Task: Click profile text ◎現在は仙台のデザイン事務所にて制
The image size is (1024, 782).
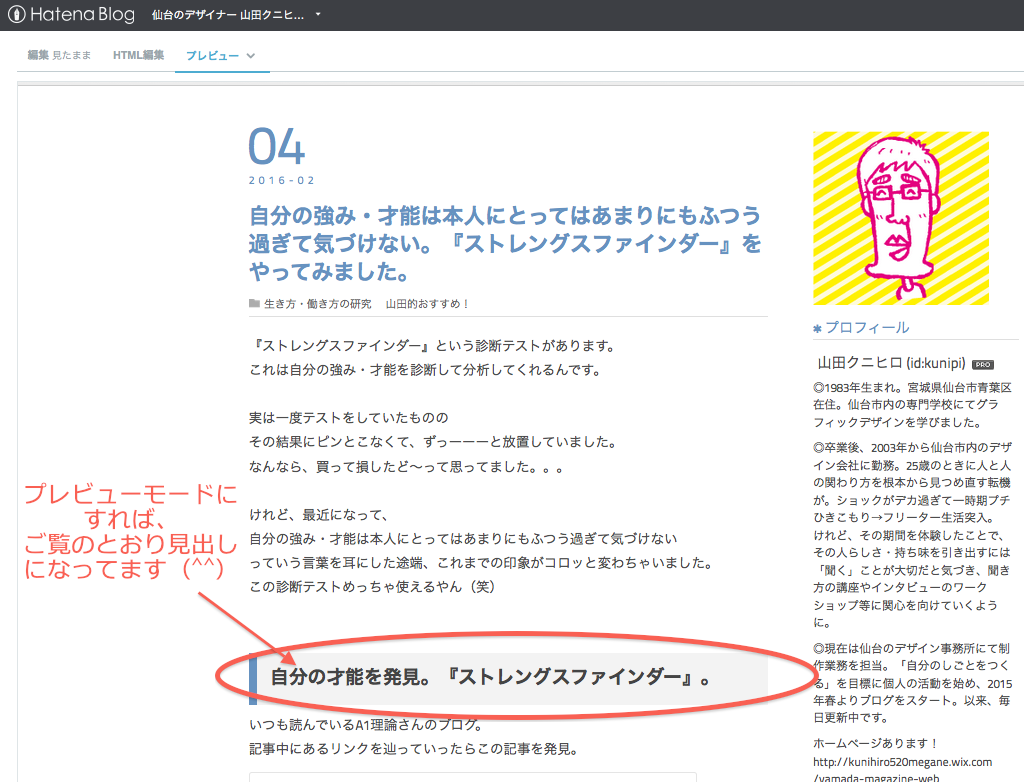Action: click(912, 649)
